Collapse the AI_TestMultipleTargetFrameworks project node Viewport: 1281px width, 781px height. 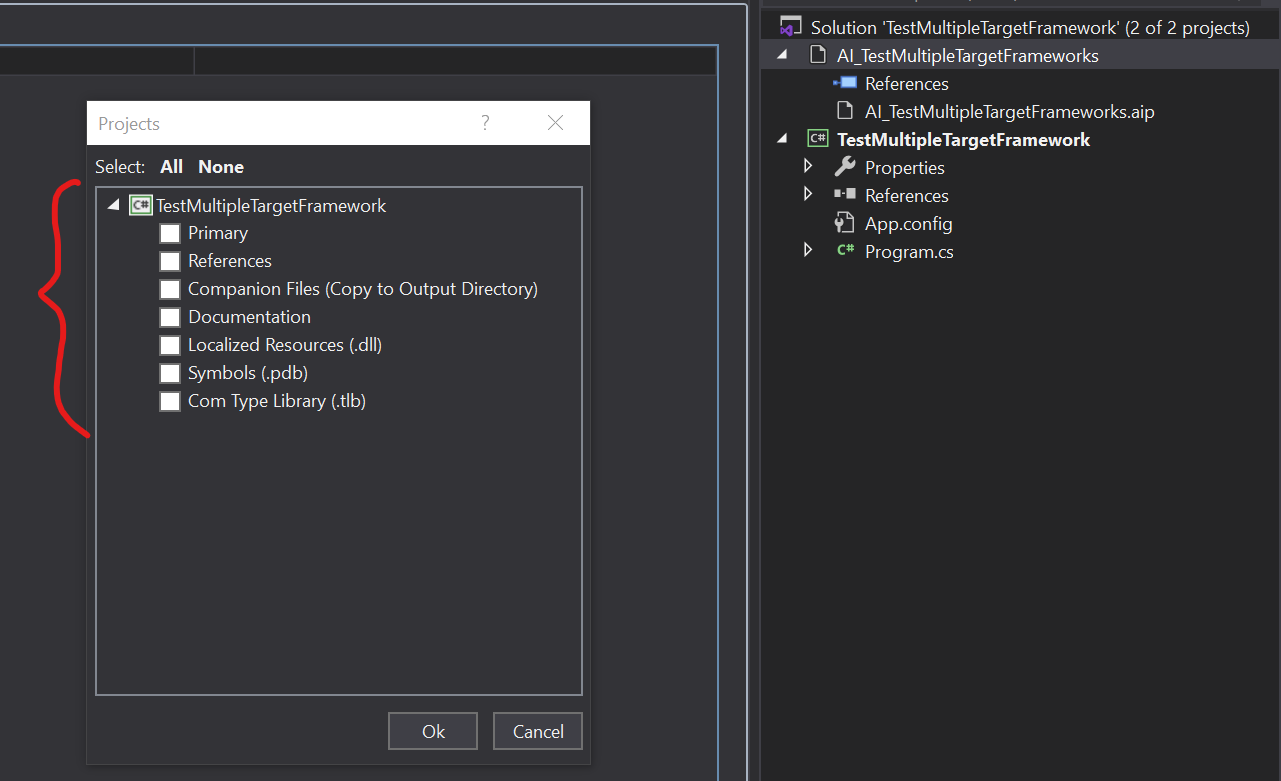(x=782, y=55)
